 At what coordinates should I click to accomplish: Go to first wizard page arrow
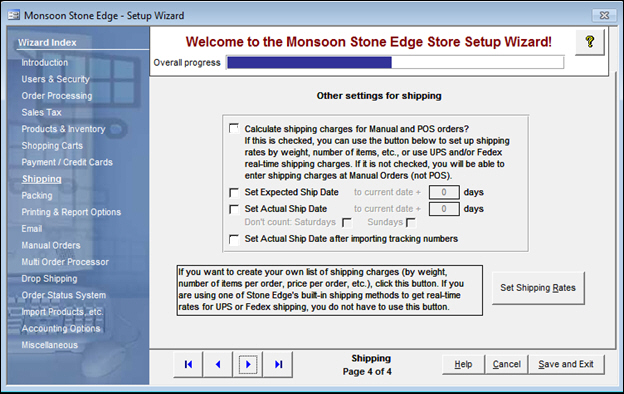click(x=188, y=364)
